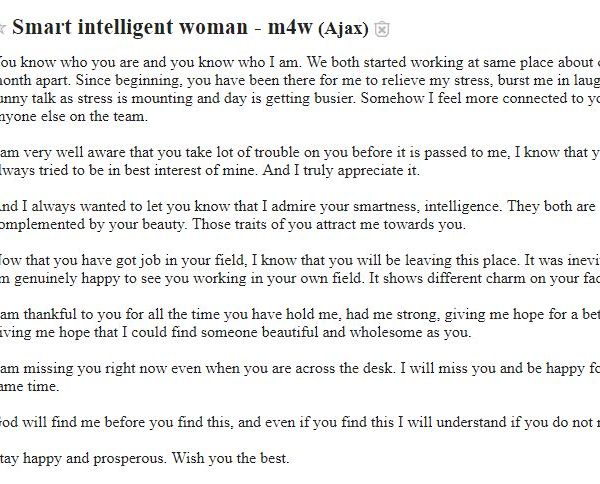Click the line "funny talk as stress is mounting"
The image size is (600, 484).
(300, 99)
